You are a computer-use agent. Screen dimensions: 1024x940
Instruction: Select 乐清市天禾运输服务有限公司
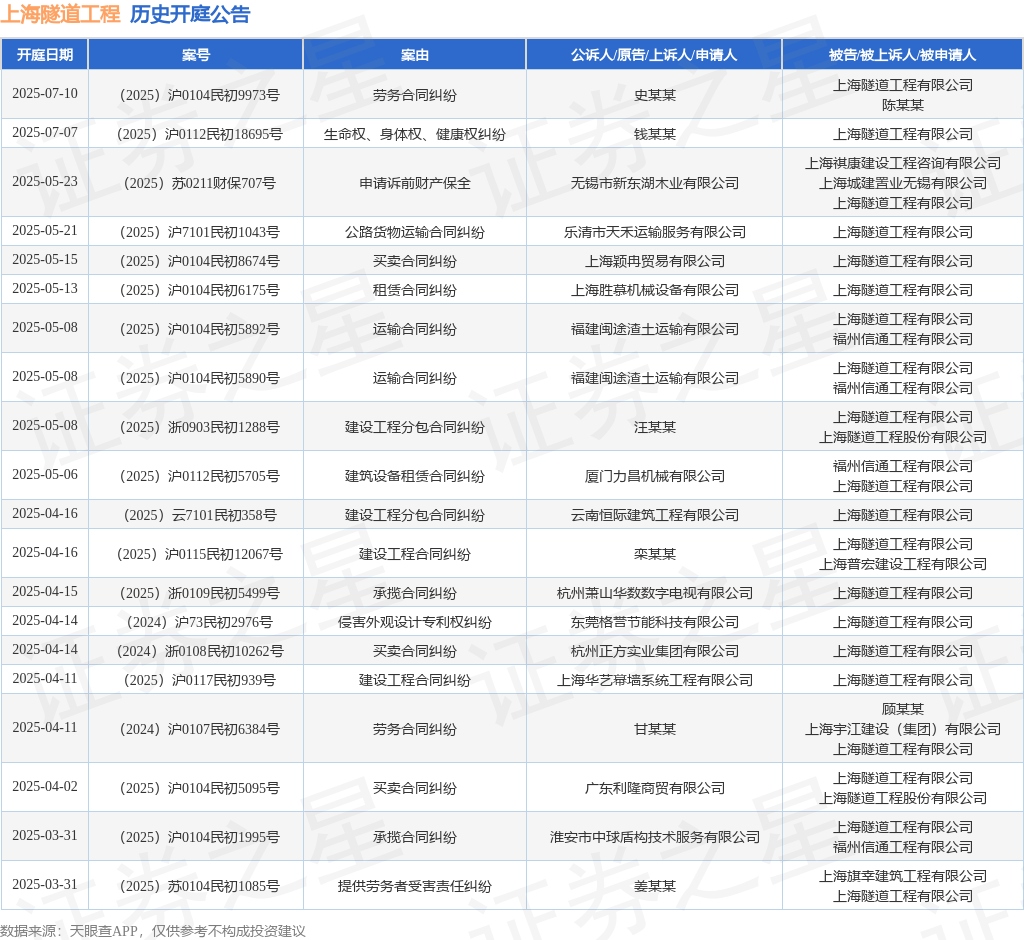(x=654, y=233)
